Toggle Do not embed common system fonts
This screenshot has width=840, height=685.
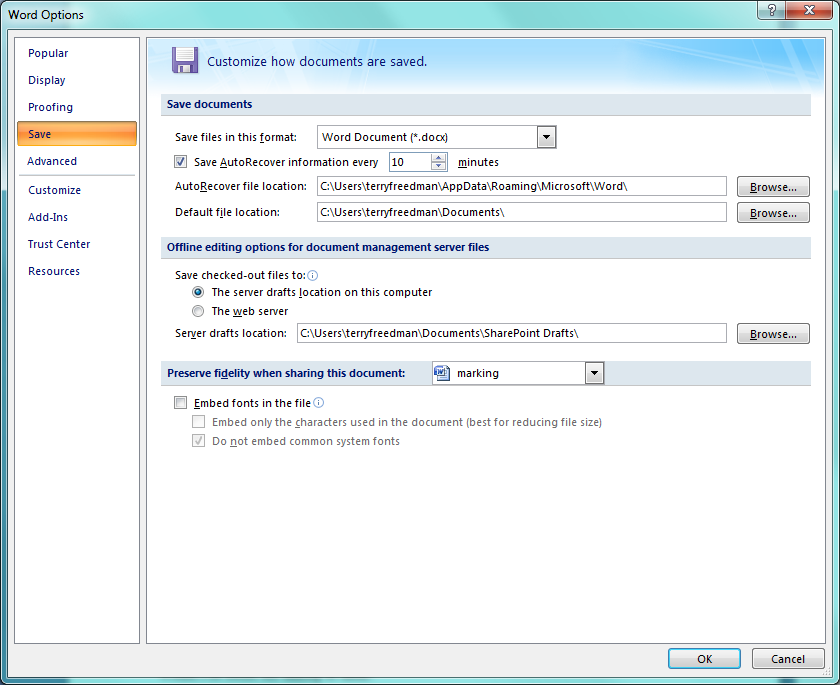(199, 441)
